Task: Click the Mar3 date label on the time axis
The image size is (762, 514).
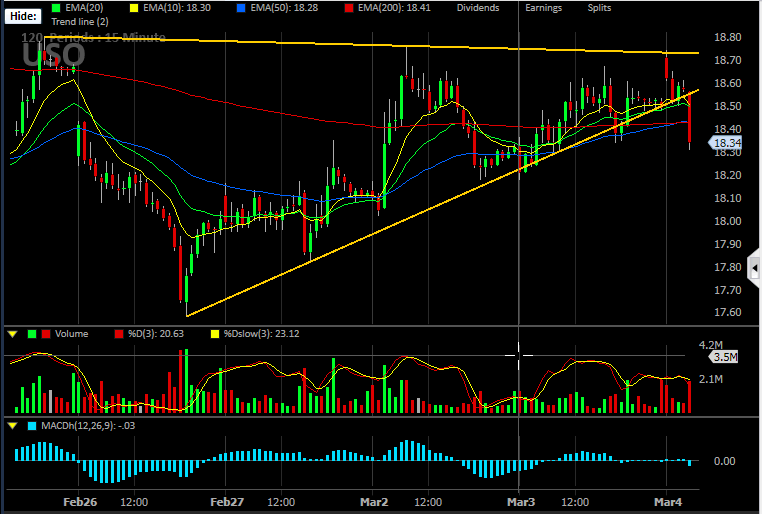Action: (521, 502)
